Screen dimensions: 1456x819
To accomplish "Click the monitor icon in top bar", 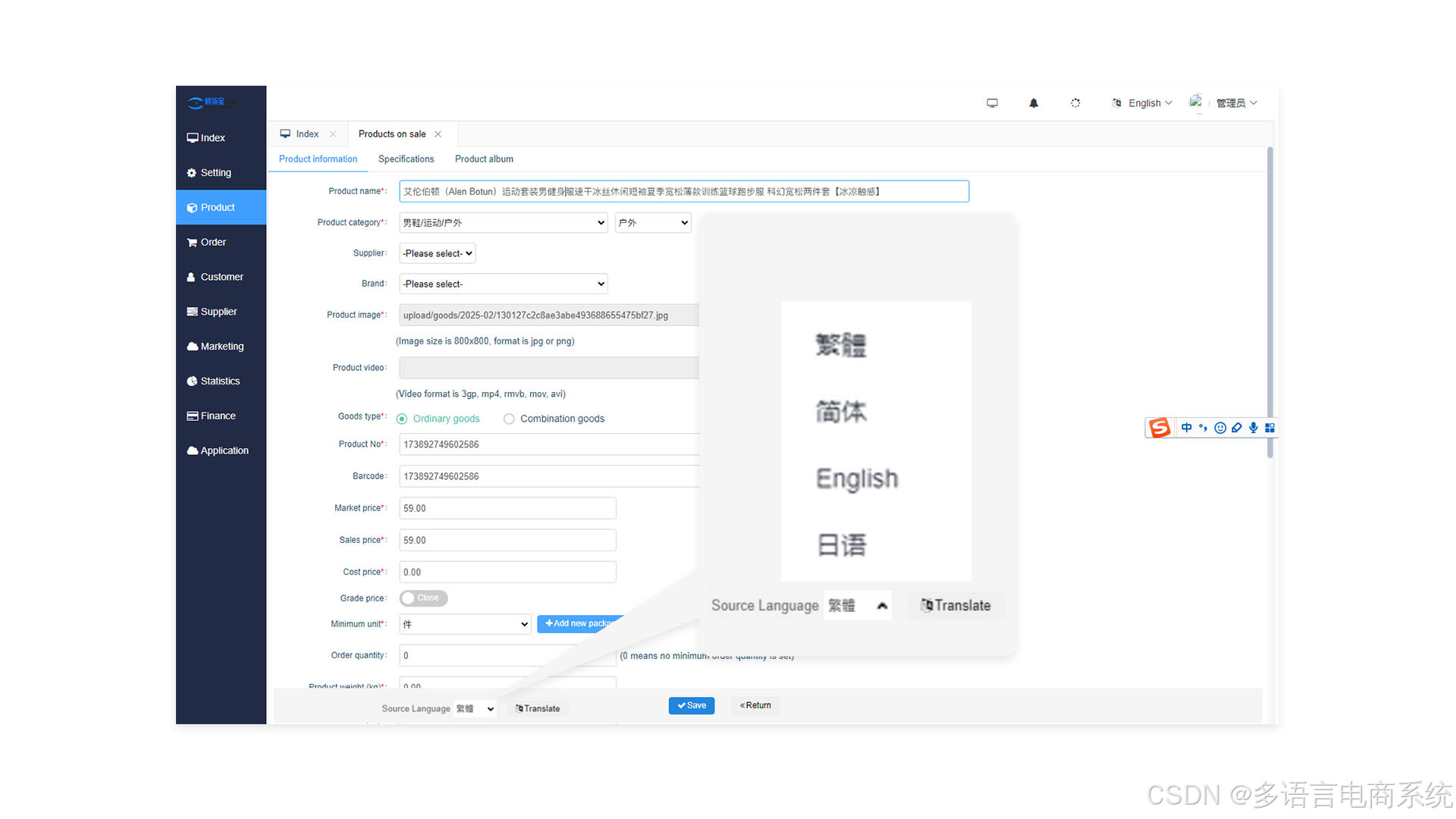I will point(992,103).
